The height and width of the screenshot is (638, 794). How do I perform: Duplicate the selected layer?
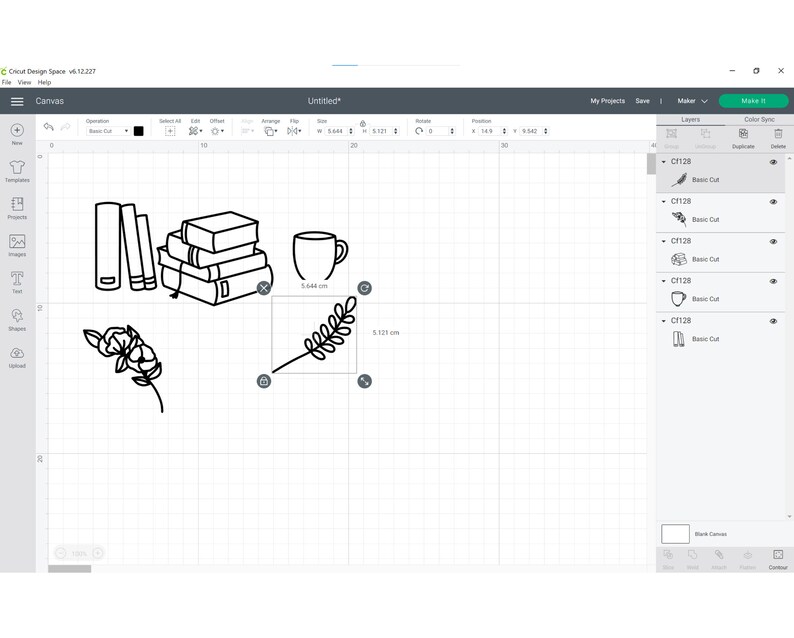point(743,138)
